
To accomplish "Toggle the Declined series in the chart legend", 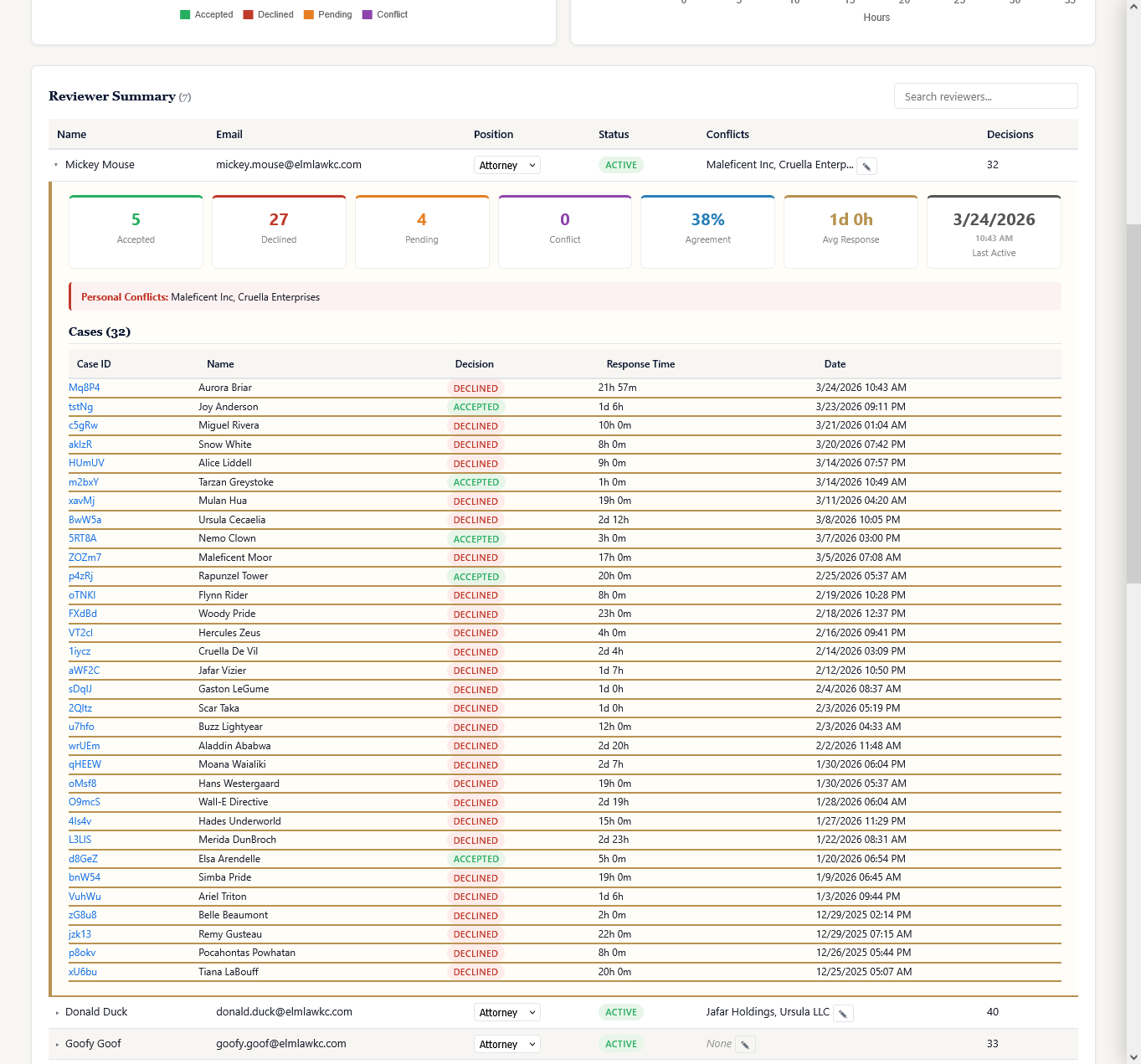I will [268, 14].
